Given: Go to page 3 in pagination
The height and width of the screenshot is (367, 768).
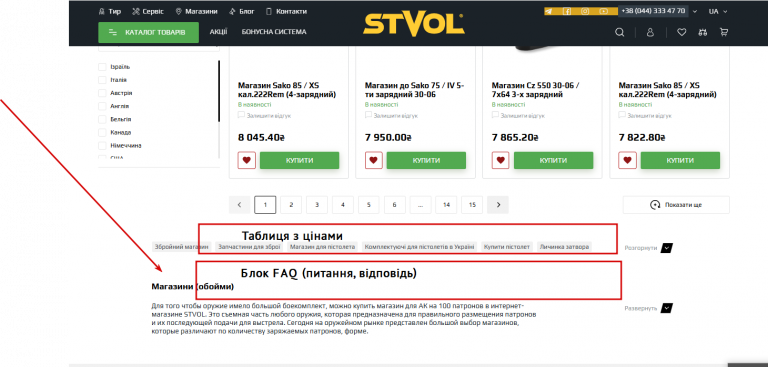Looking at the screenshot, I should tap(317, 205).
